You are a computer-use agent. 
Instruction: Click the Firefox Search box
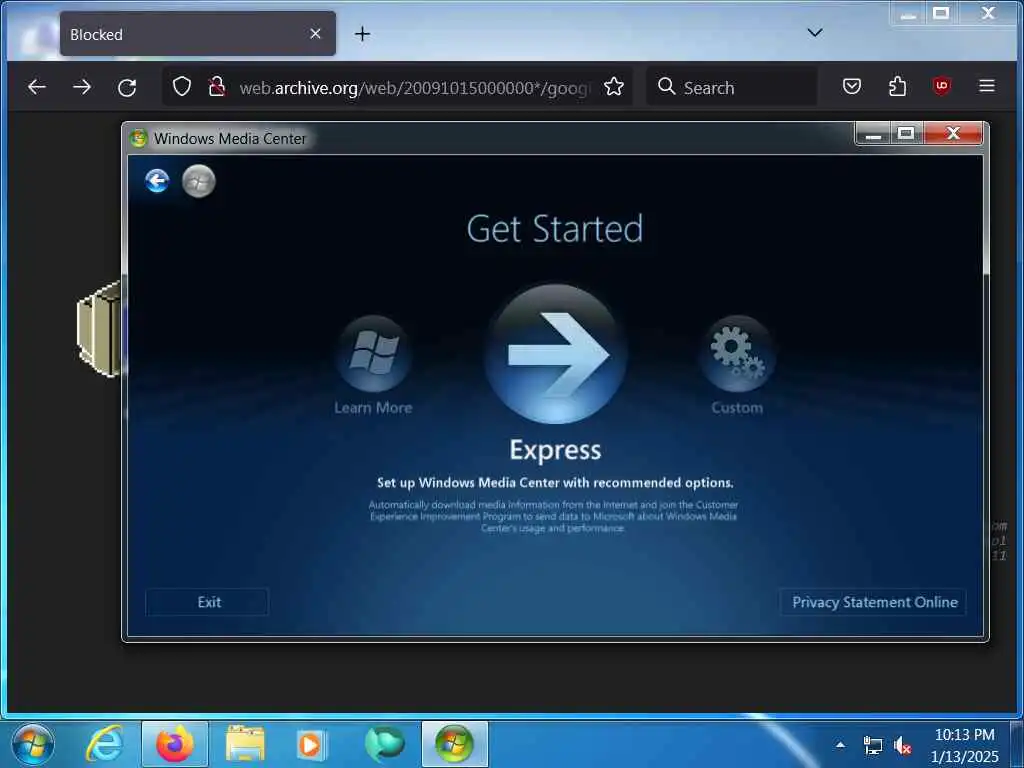pyautogui.click(x=731, y=87)
